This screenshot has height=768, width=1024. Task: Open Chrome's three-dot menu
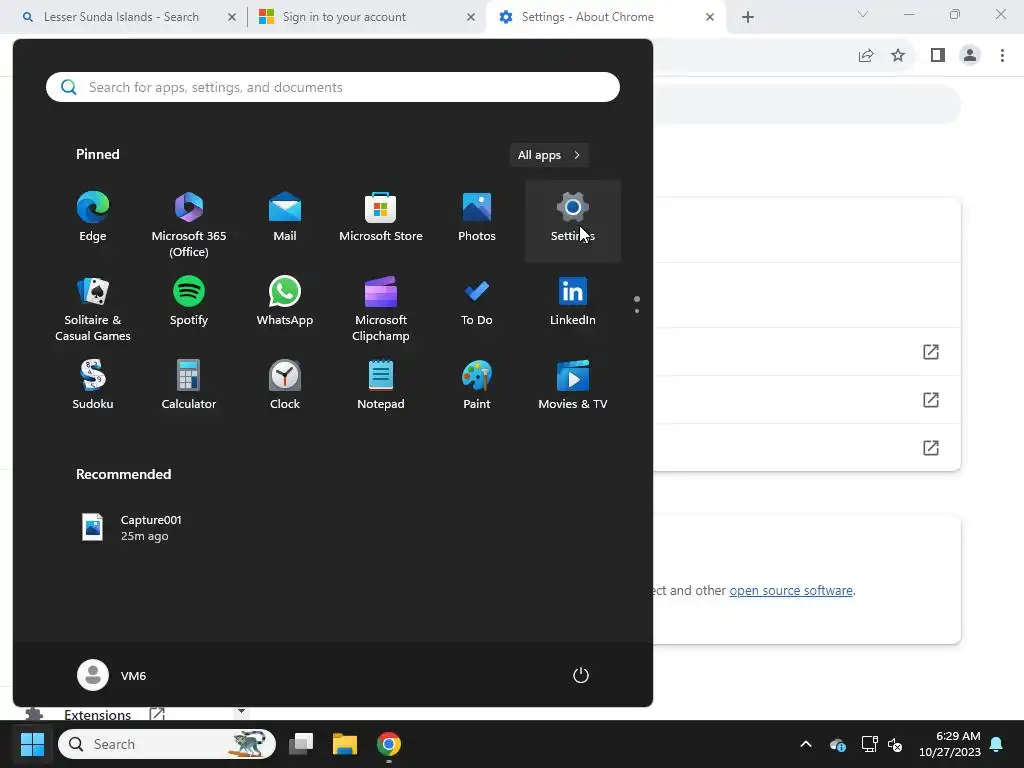point(1002,56)
